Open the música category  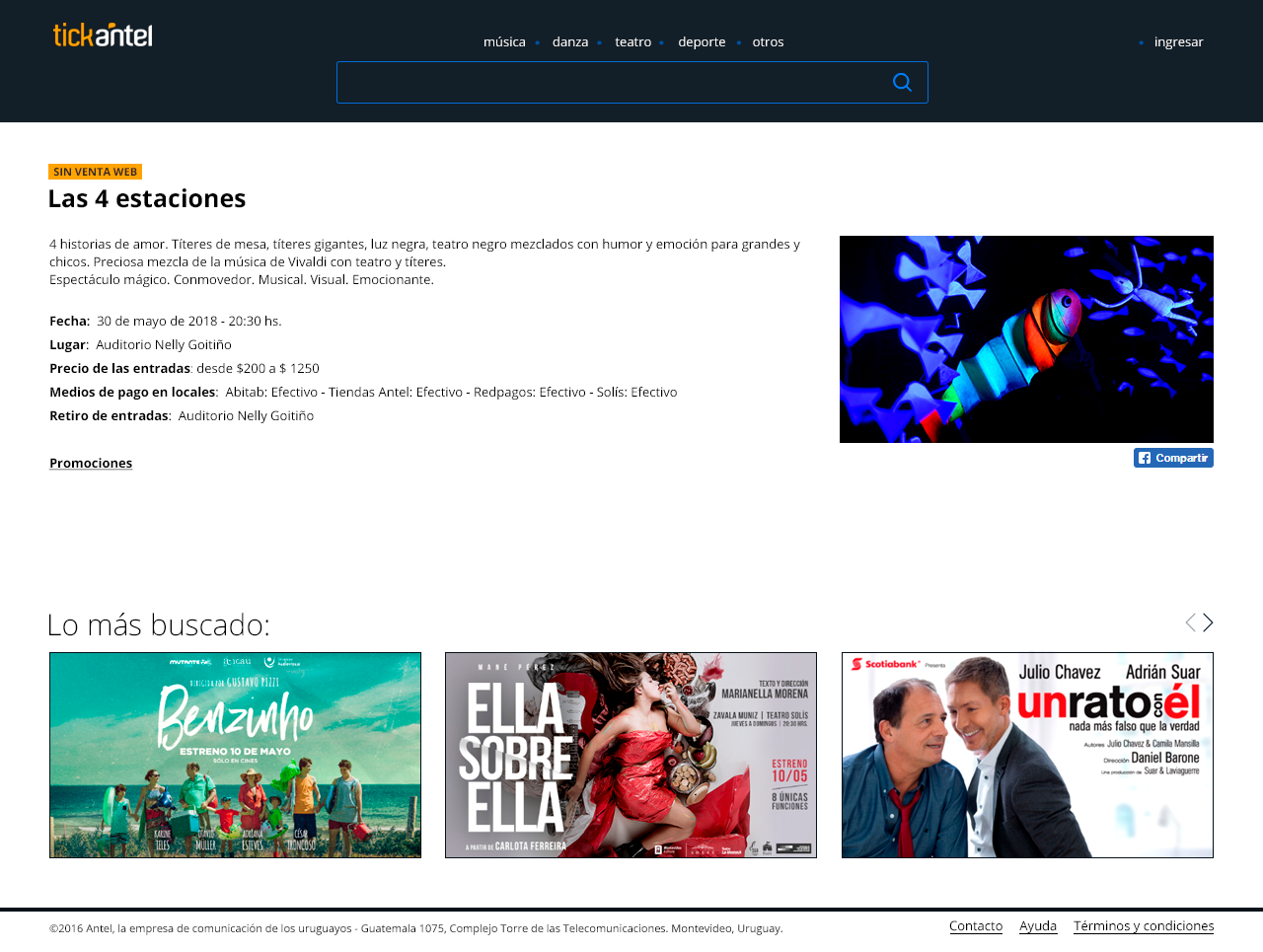pos(504,42)
